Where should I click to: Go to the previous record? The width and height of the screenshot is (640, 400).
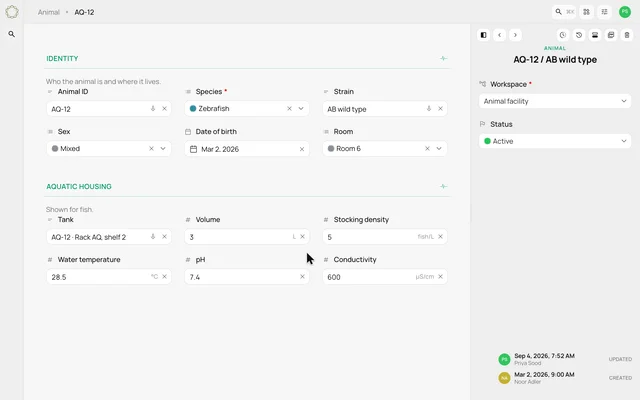pos(500,35)
